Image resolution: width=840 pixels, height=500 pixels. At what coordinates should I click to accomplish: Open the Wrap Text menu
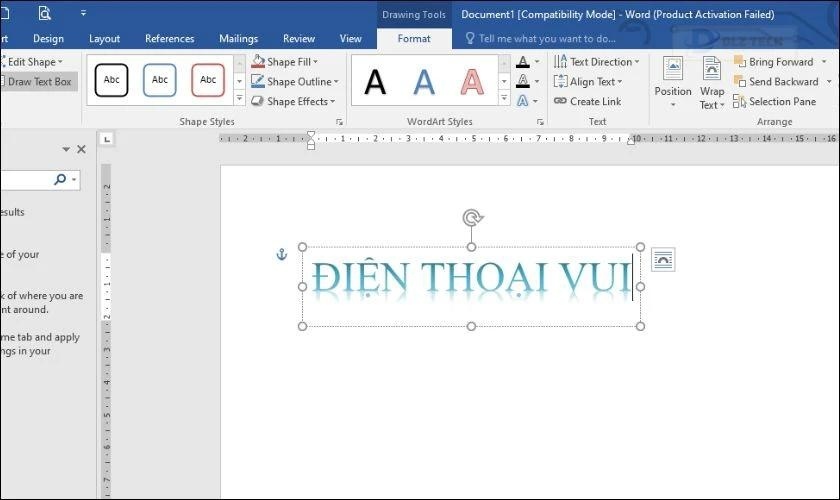pos(712,83)
